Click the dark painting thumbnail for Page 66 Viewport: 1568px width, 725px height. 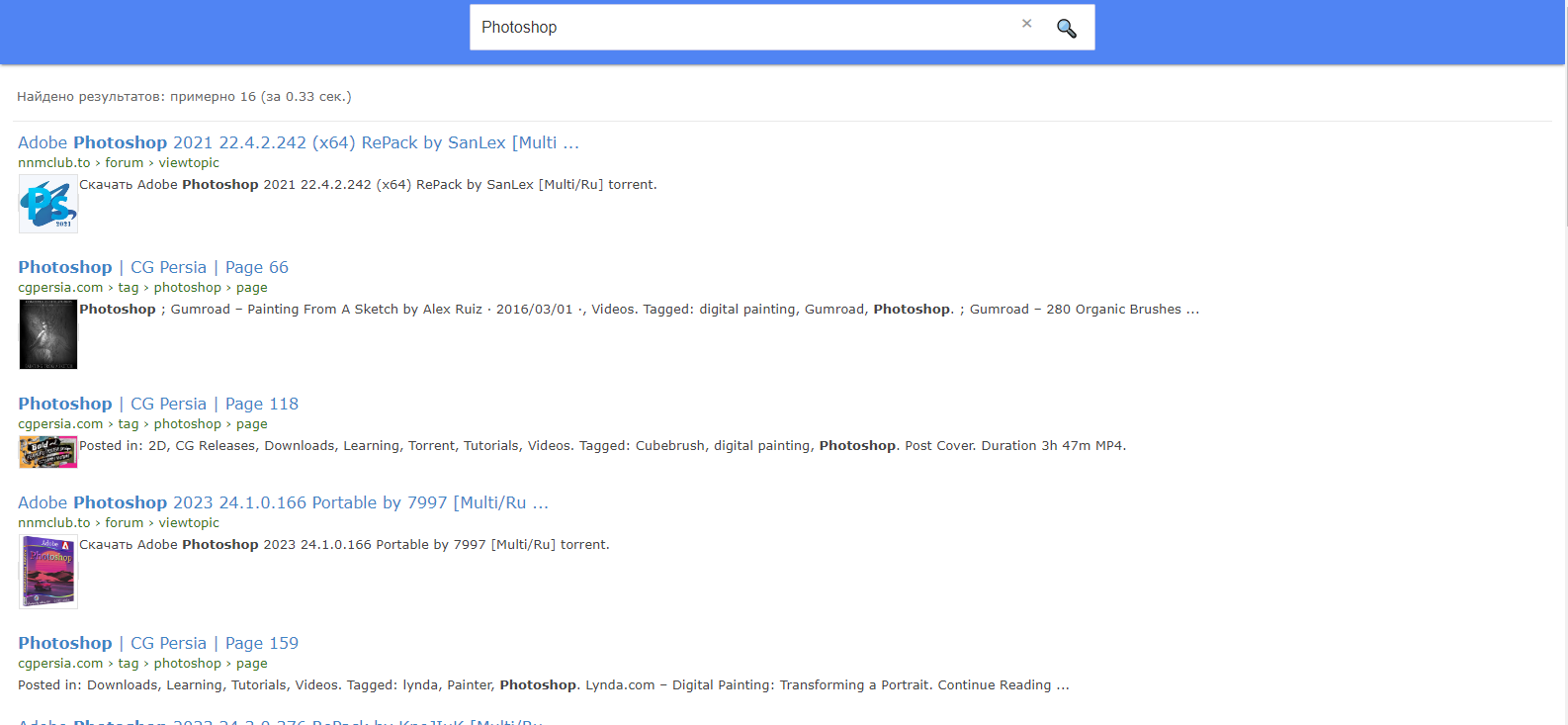point(48,334)
